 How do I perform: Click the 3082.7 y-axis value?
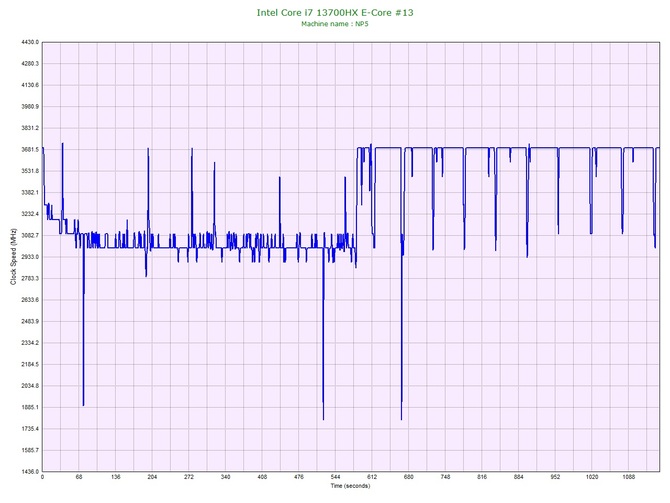click(x=30, y=235)
